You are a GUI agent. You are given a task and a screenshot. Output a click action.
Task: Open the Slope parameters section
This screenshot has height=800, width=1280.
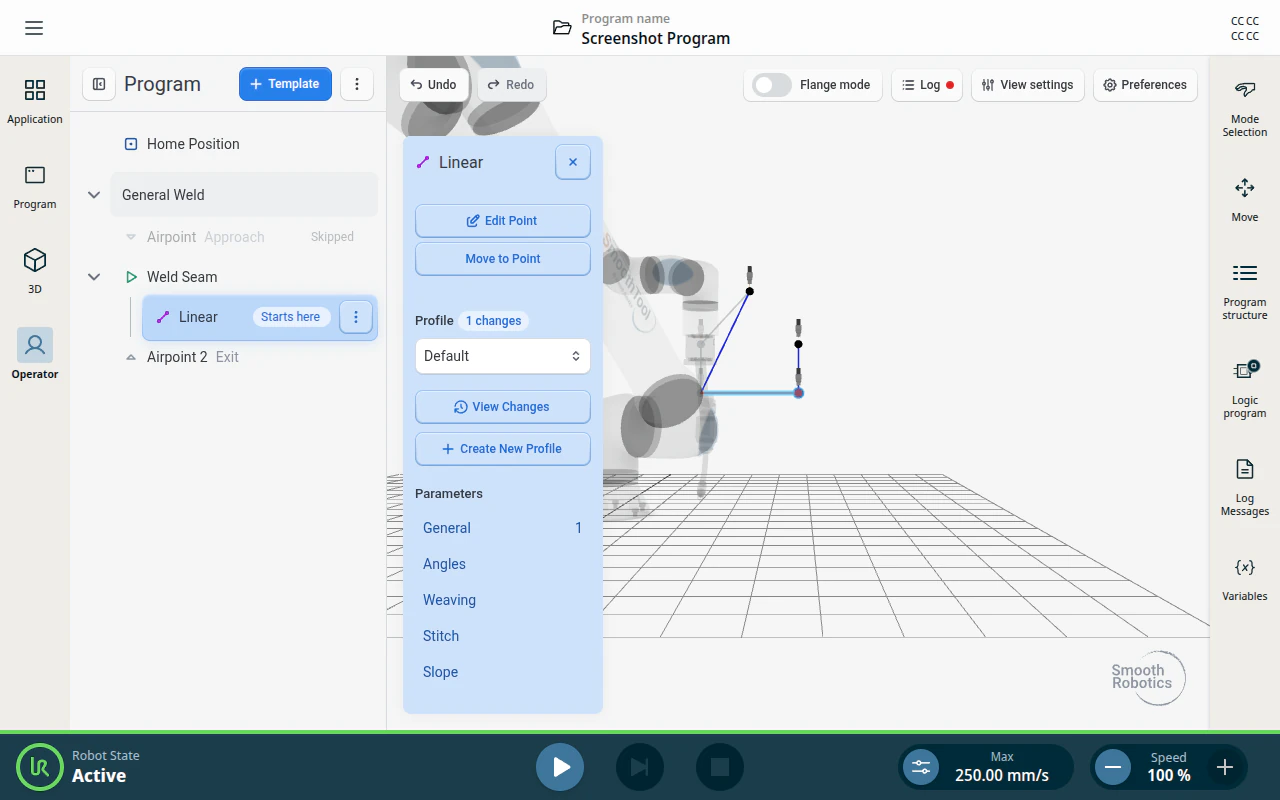(503, 672)
